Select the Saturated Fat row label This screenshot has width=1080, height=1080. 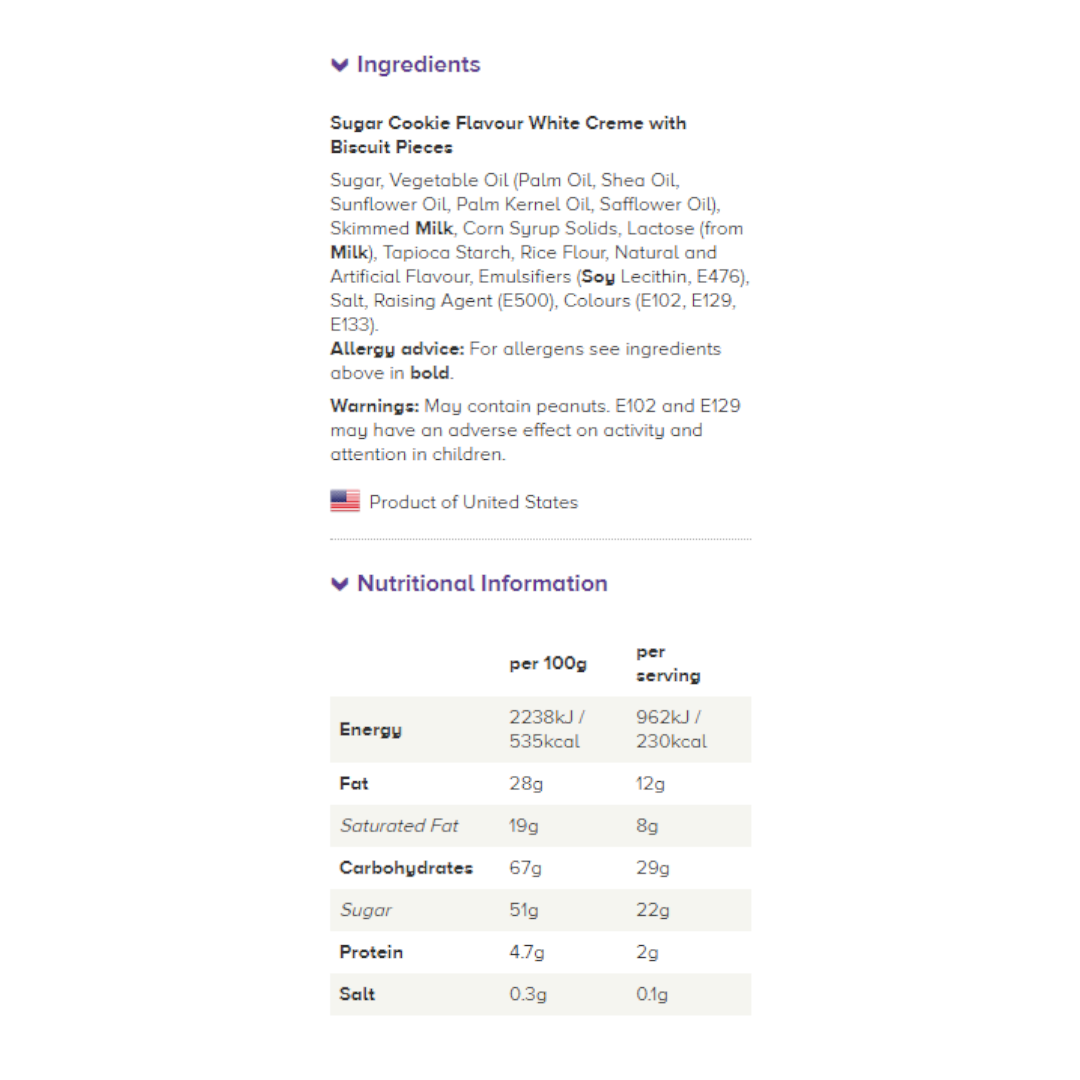[x=399, y=825]
